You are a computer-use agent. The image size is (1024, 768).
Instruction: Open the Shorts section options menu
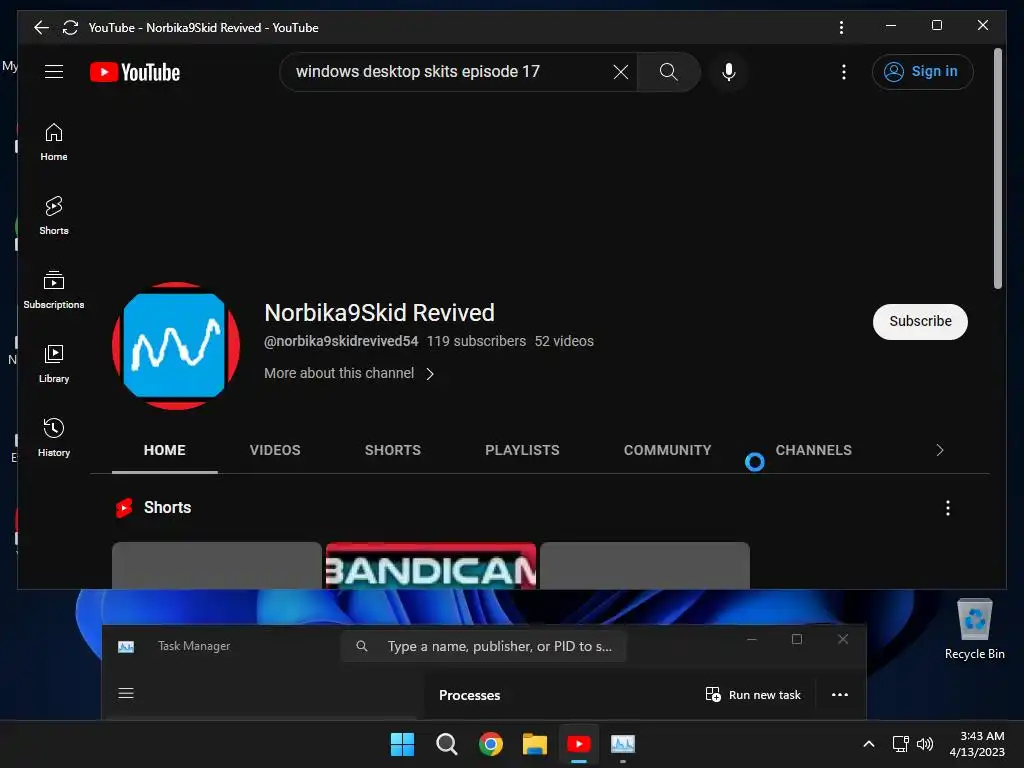948,508
